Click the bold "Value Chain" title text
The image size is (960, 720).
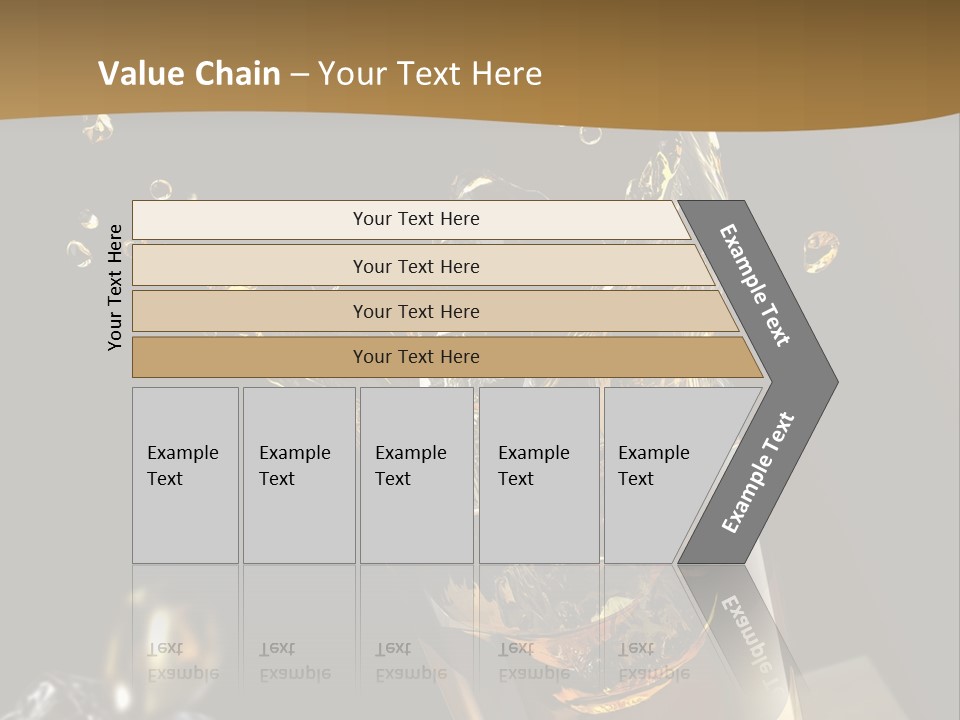click(x=189, y=74)
